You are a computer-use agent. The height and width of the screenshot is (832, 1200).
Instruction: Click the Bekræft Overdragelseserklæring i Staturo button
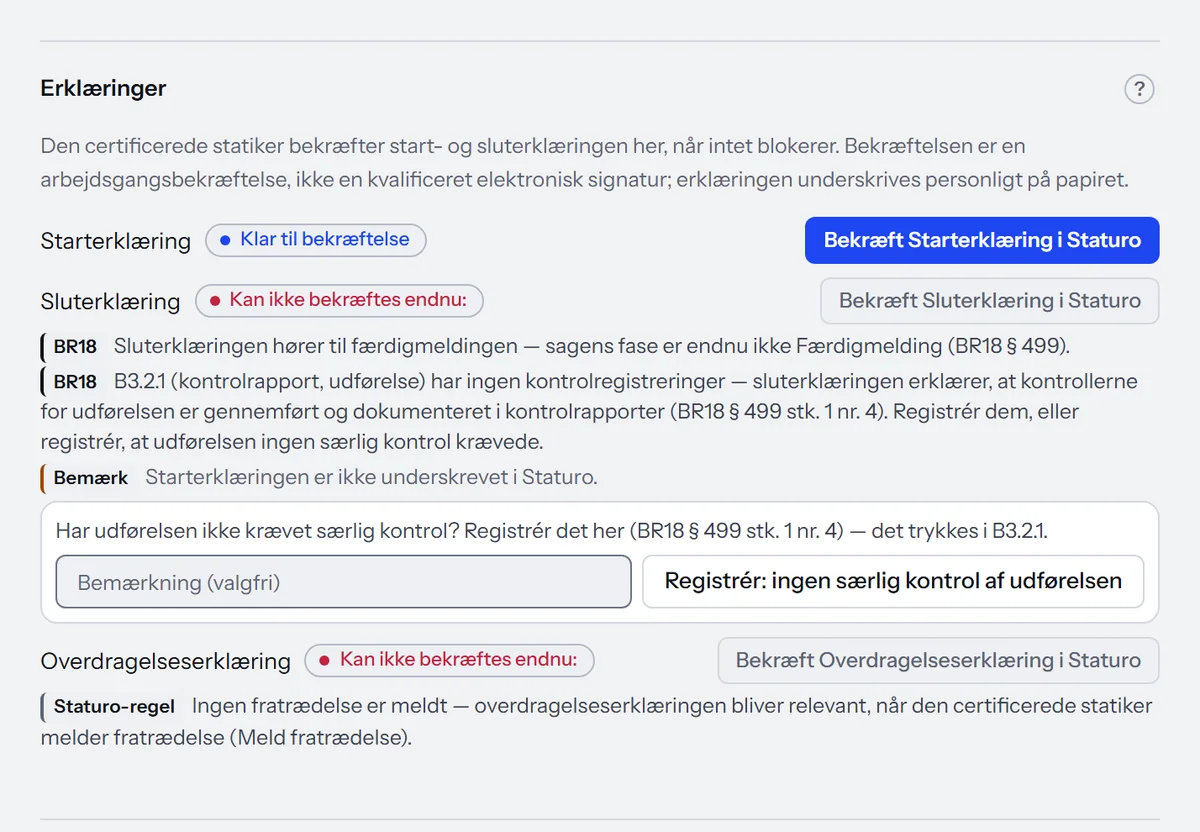click(938, 661)
